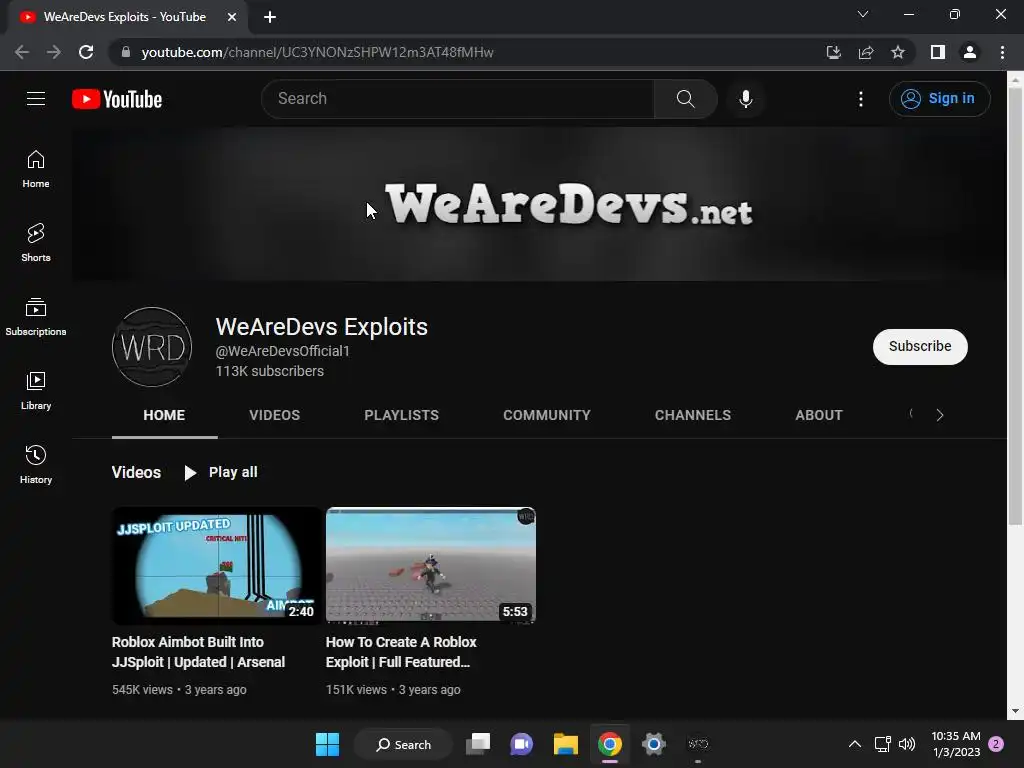Open Chrome profile icon
The width and height of the screenshot is (1024, 768).
tap(970, 52)
